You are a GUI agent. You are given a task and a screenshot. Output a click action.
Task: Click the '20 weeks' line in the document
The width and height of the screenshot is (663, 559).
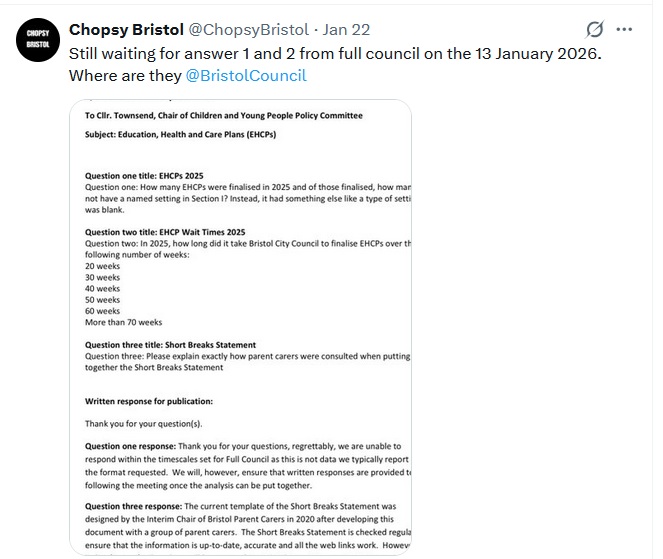[102, 266]
